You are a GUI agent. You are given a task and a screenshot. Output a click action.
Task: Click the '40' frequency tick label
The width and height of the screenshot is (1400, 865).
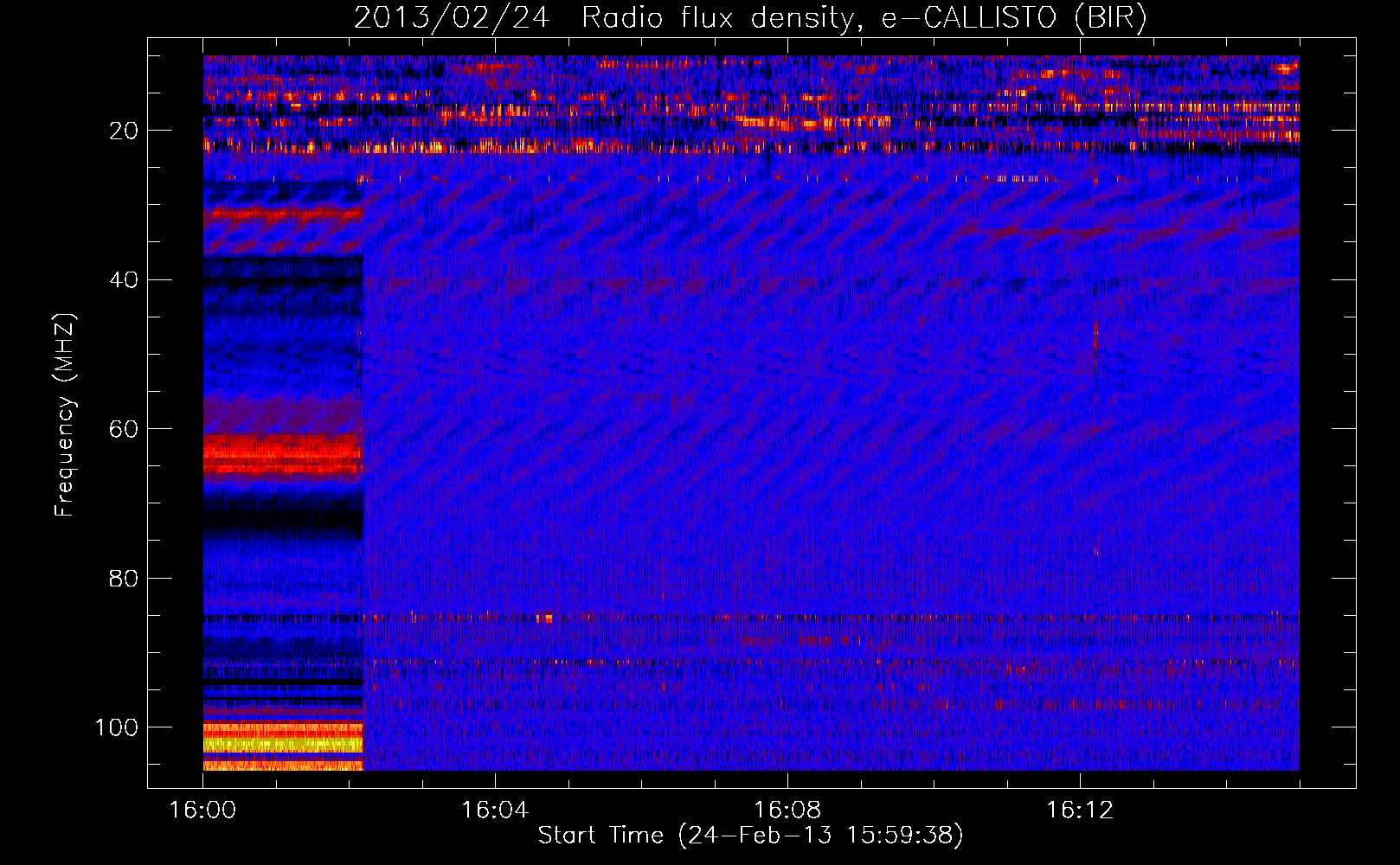coord(124,280)
